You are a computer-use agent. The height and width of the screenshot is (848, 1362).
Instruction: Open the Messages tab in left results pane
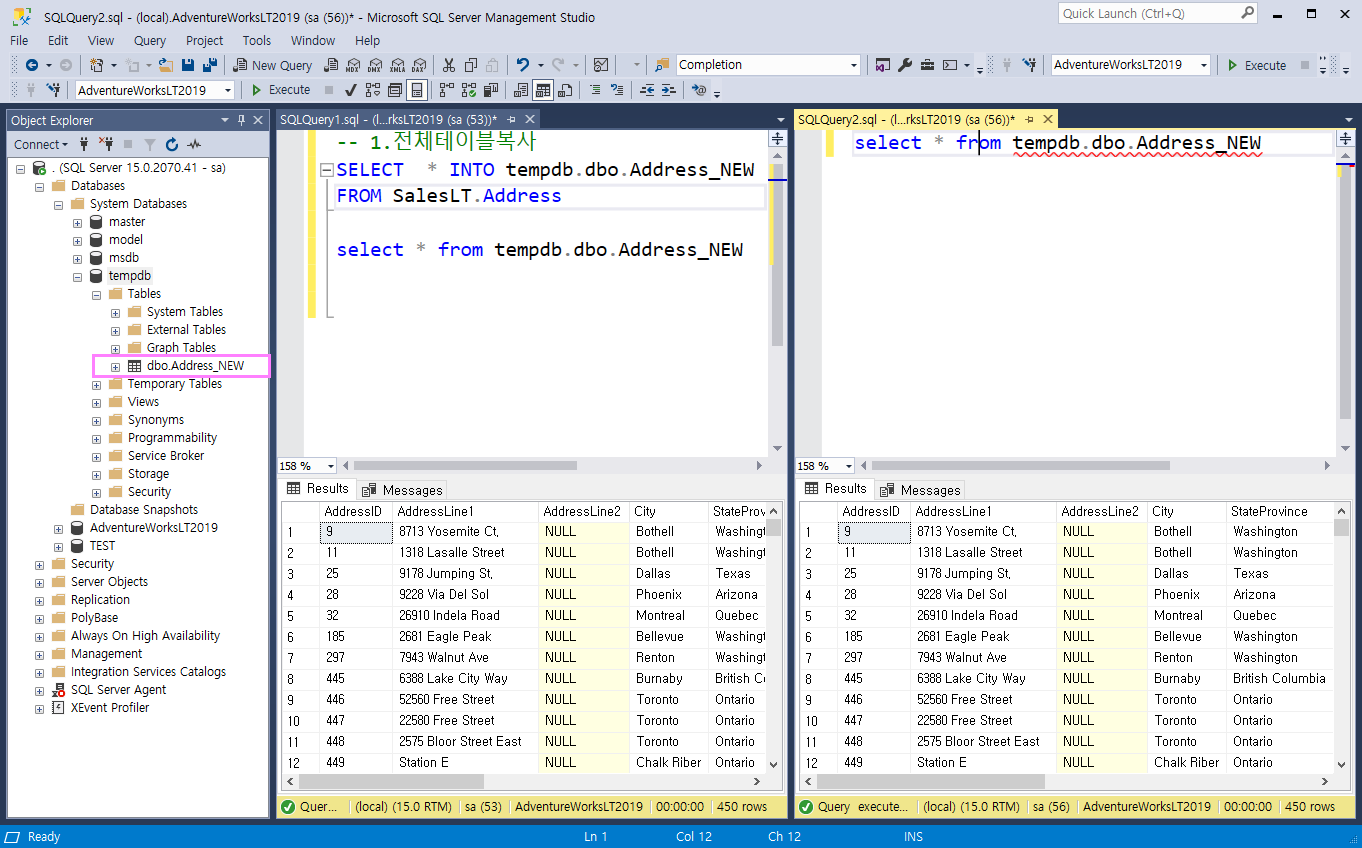(403, 490)
